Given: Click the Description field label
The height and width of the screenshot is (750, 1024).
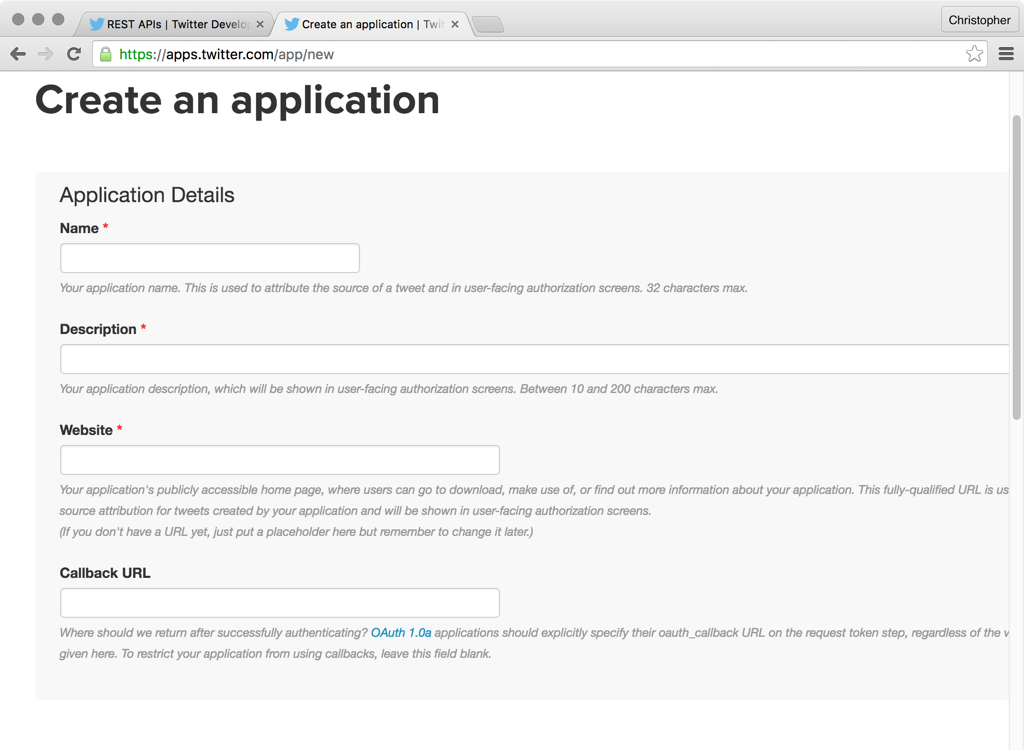Looking at the screenshot, I should point(98,329).
